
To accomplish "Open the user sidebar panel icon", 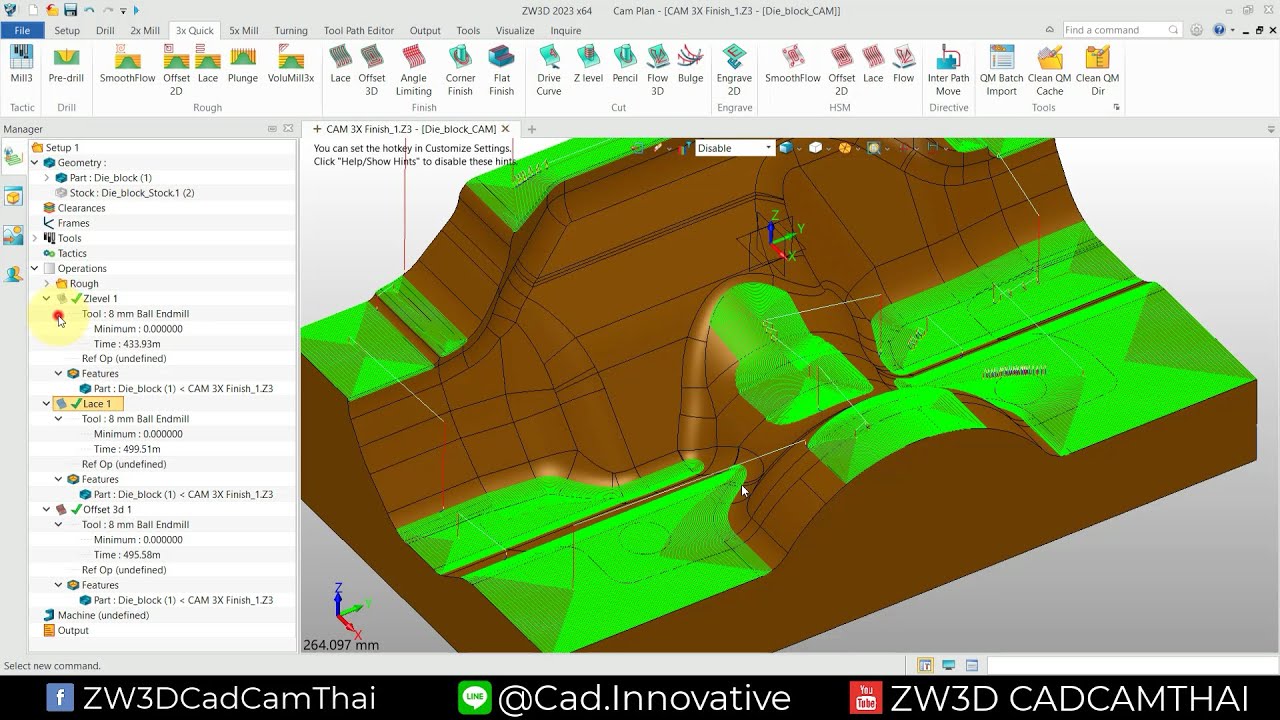I will point(13,273).
